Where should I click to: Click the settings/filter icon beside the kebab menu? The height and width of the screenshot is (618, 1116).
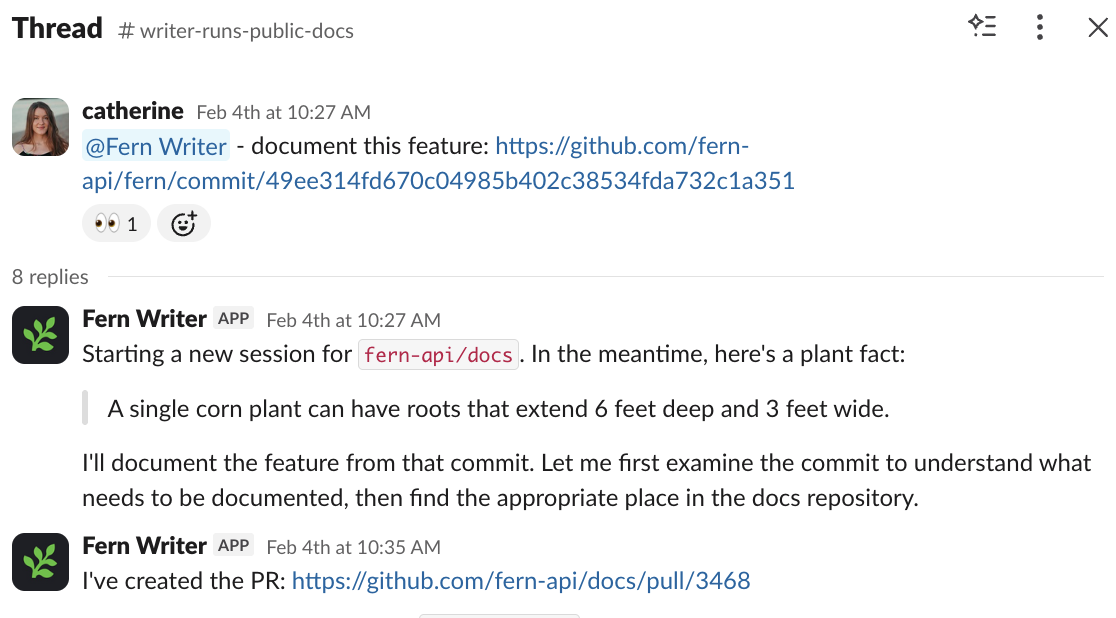click(983, 27)
